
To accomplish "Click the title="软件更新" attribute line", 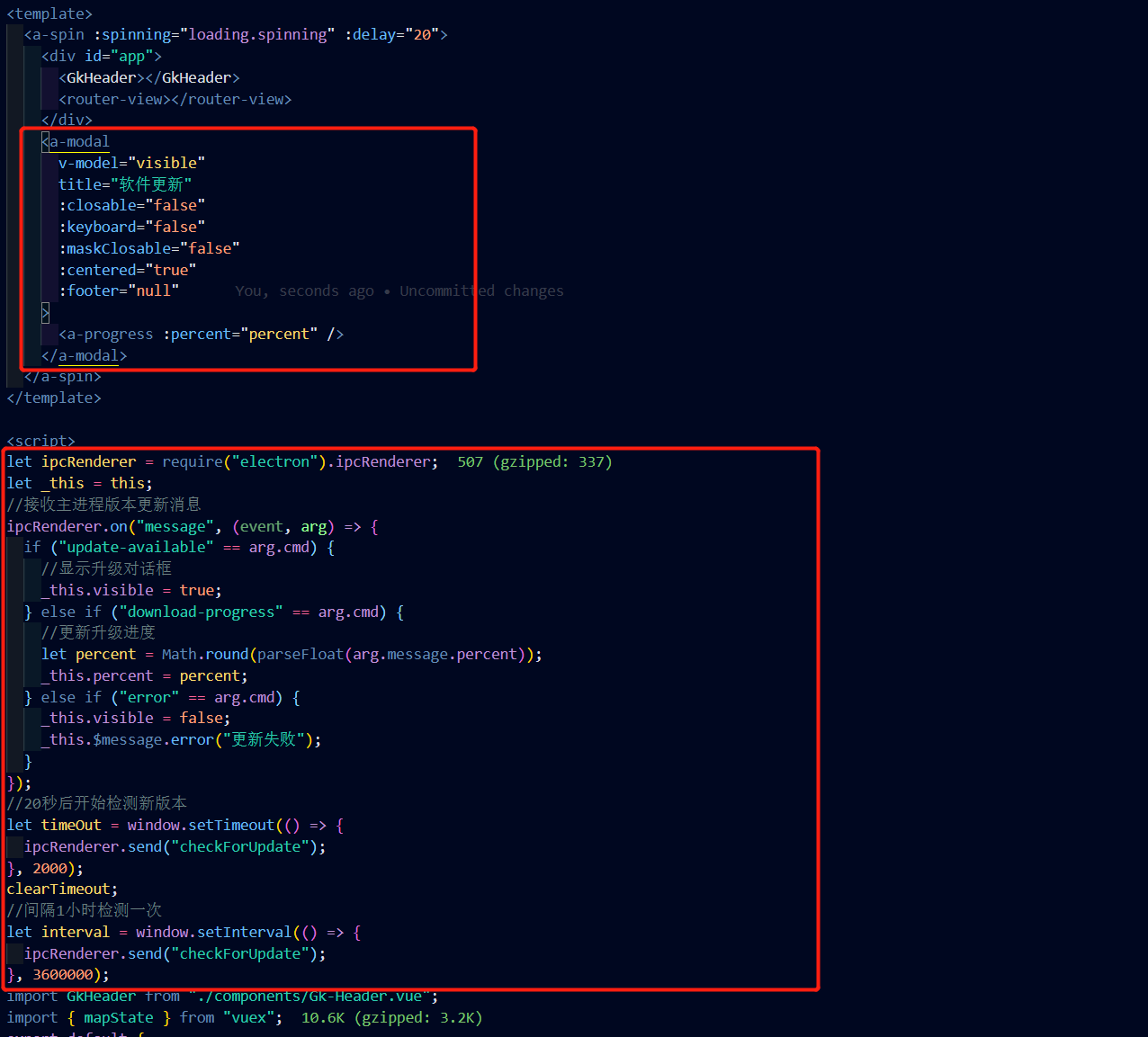I will (125, 184).
